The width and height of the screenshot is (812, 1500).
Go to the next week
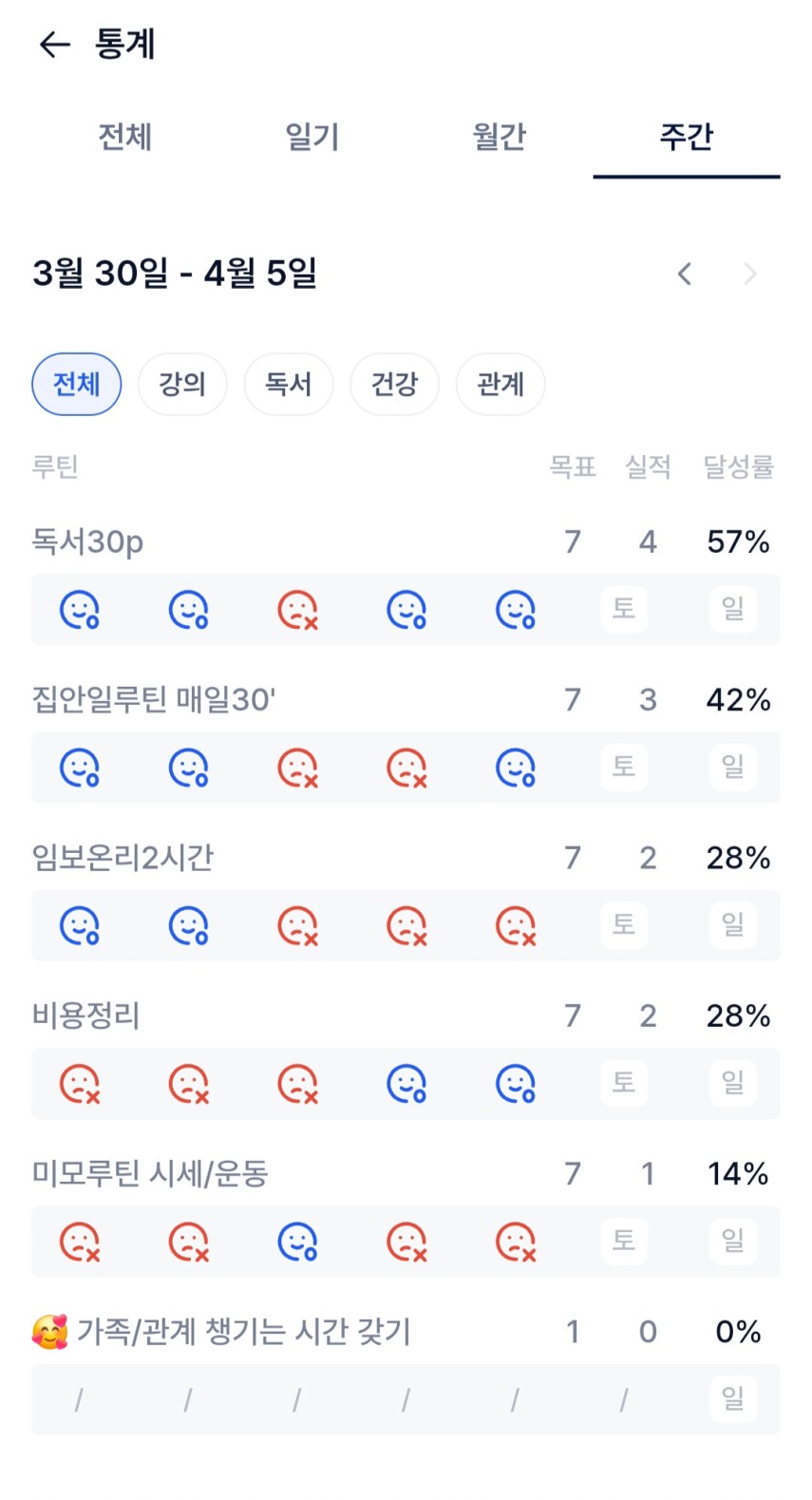tap(750, 275)
